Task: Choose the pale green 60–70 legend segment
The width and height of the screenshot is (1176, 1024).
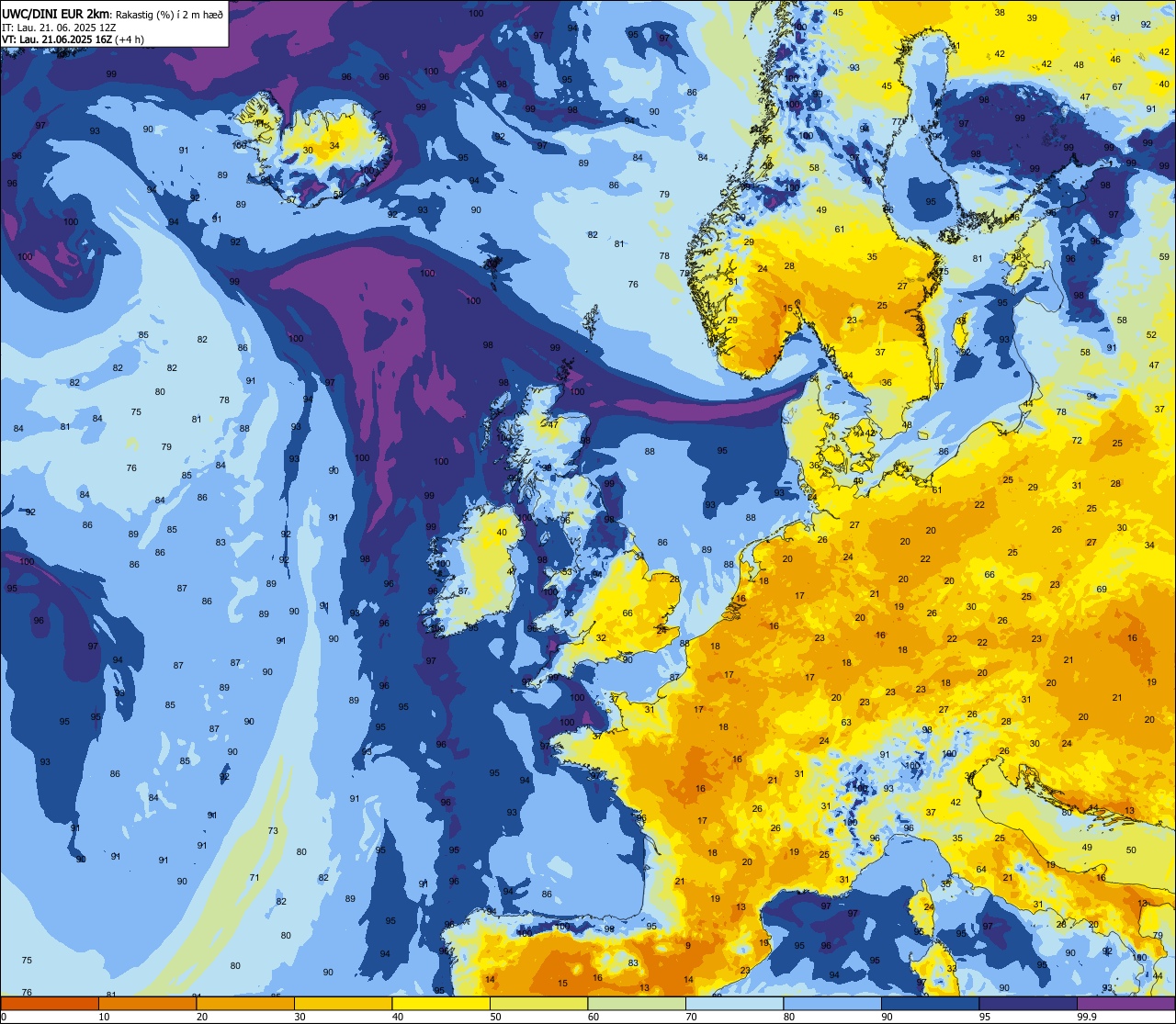Action: click(637, 1003)
